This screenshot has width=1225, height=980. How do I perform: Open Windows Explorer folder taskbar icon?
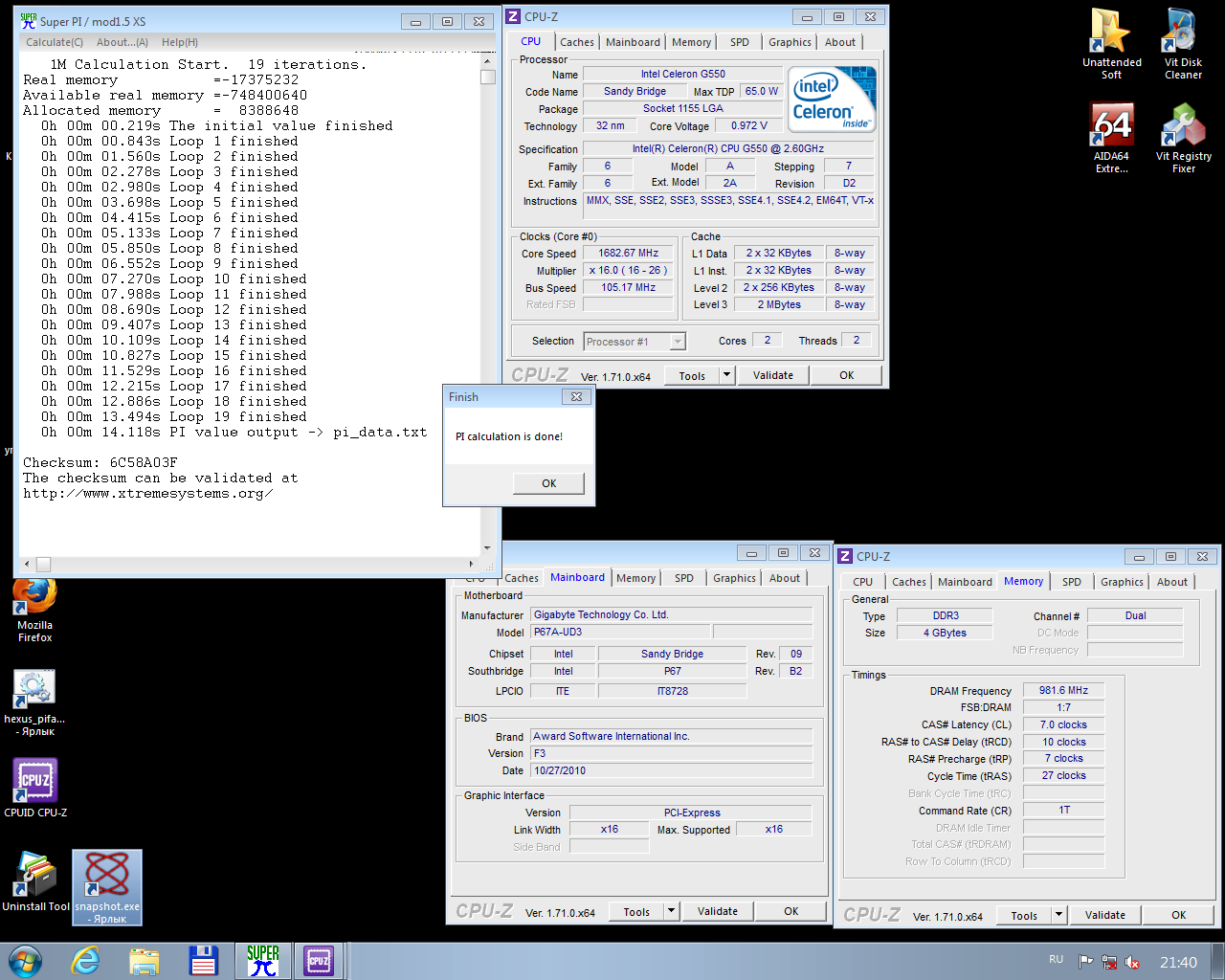click(145, 961)
